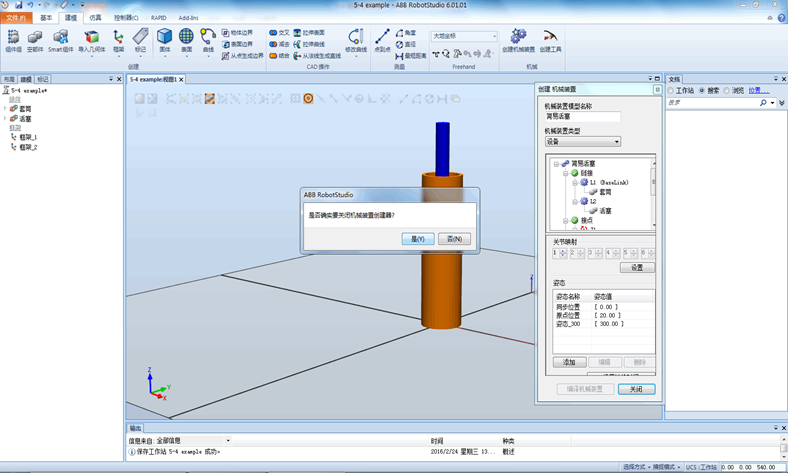This screenshot has height=473, width=788.
Task: Click the Smart组件 icon in ribbon
Action: 60,40
